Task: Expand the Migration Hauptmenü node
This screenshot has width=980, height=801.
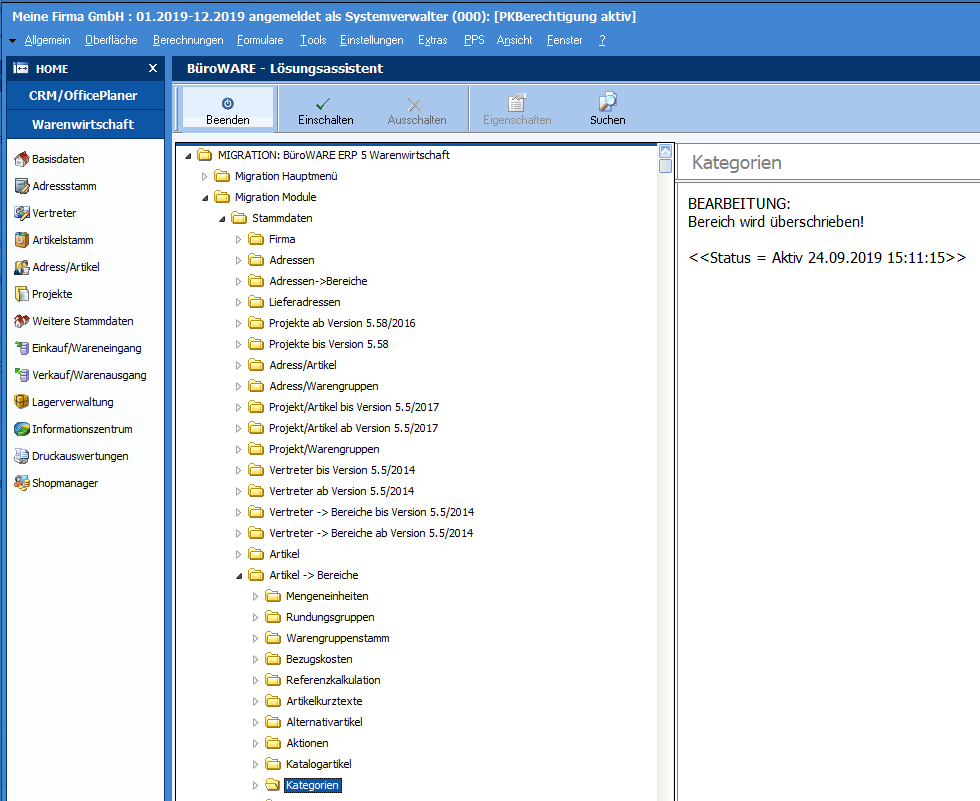Action: coord(205,176)
